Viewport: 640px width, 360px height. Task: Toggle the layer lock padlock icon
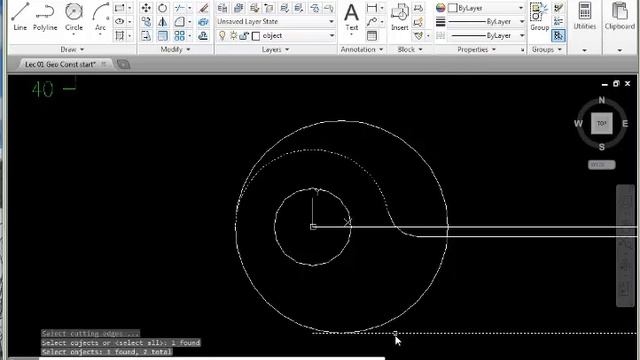[244, 36]
